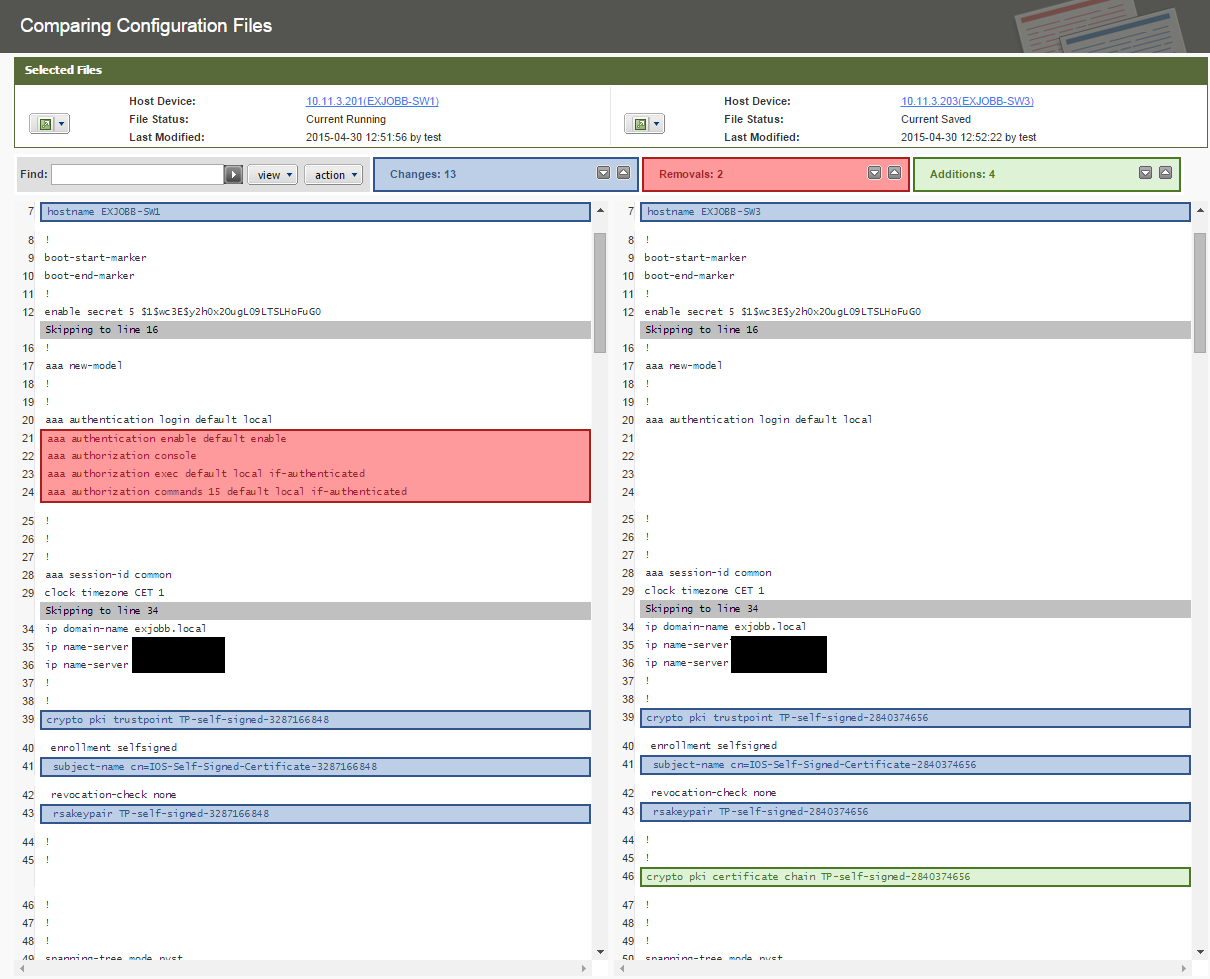Click the Additions: 4 label

pyautogui.click(x=962, y=174)
